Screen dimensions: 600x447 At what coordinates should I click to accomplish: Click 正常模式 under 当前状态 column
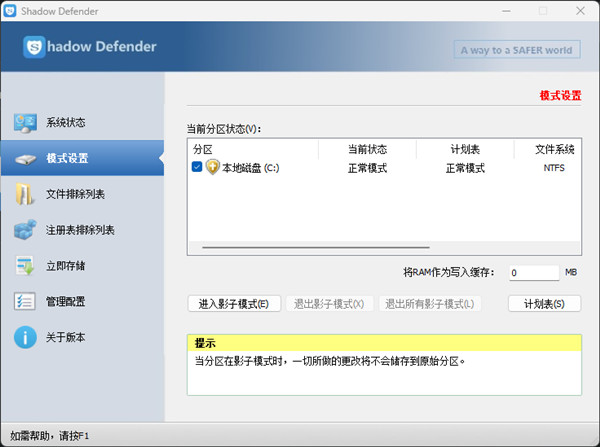pos(367,168)
